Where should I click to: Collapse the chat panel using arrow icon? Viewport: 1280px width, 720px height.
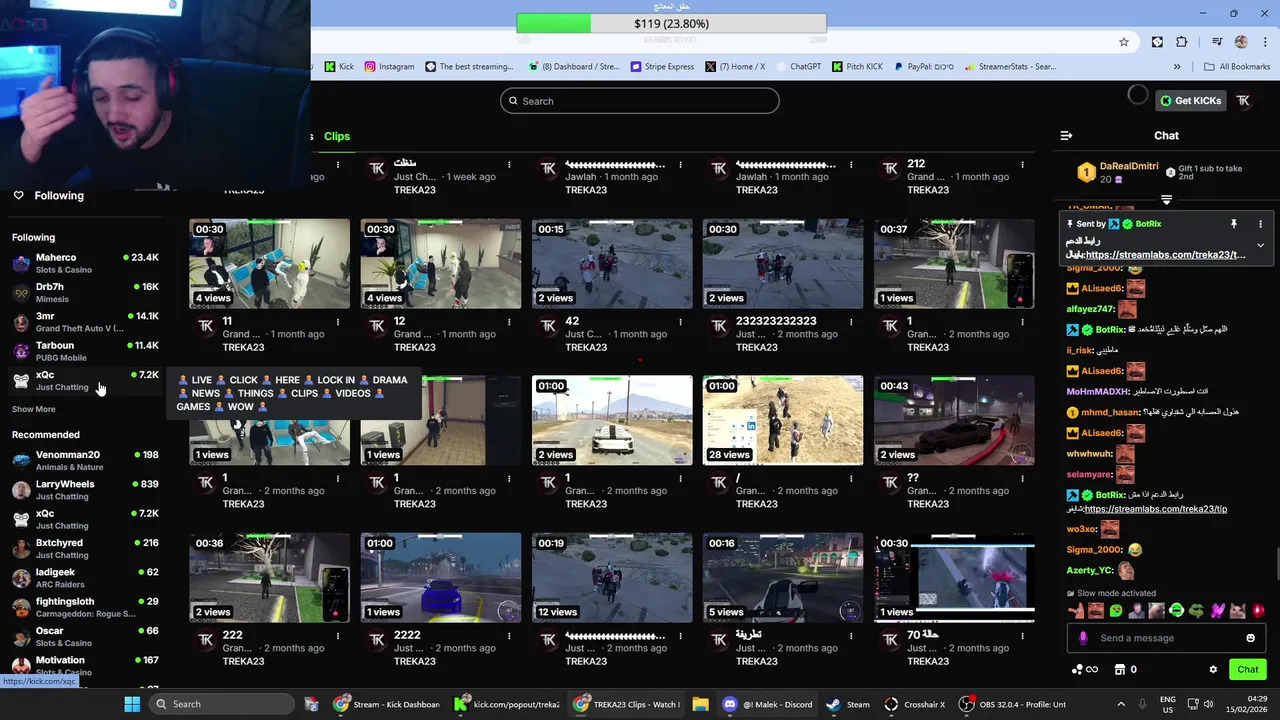(x=1066, y=136)
